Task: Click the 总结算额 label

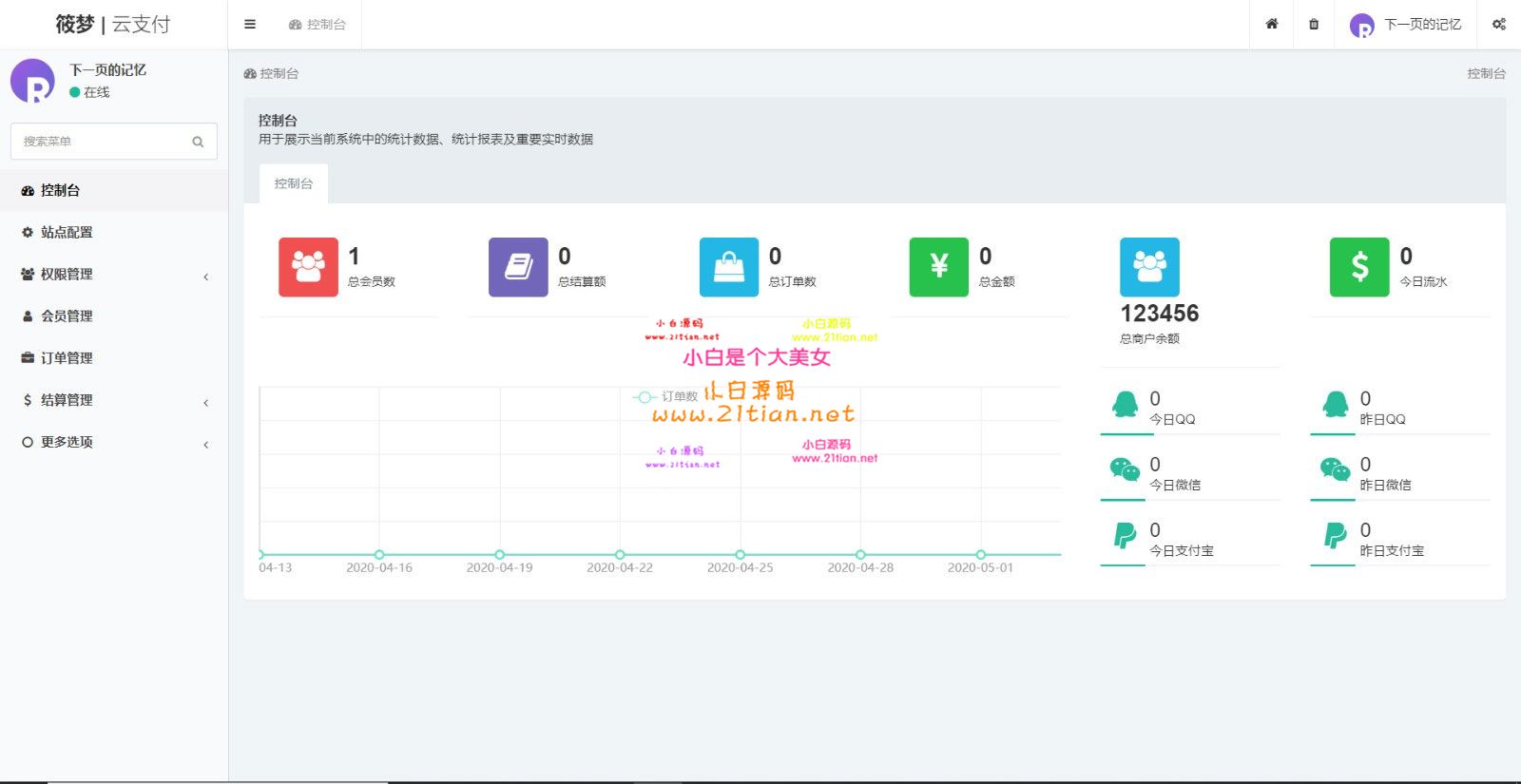Action: point(582,282)
